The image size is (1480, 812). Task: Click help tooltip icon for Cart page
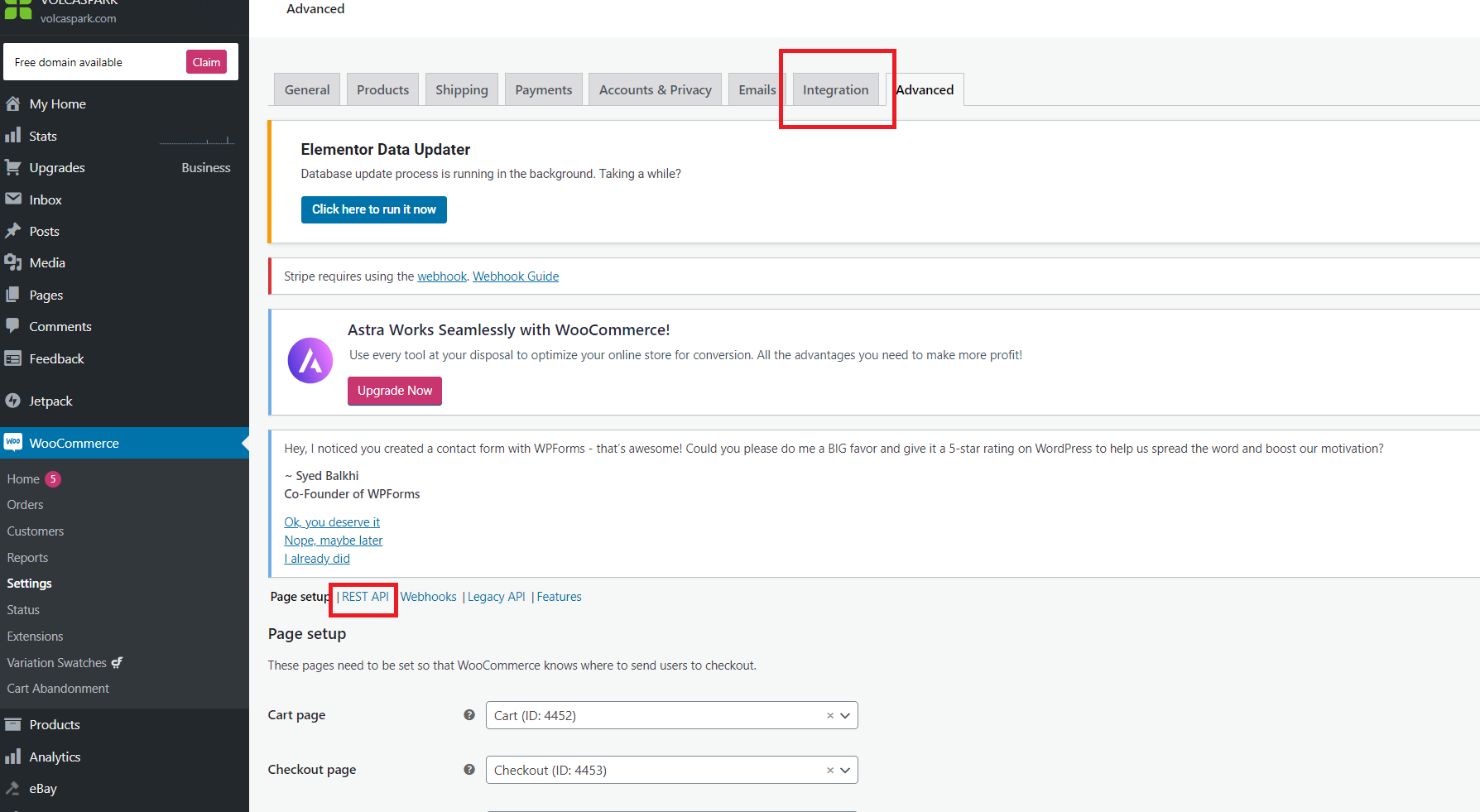tap(469, 715)
